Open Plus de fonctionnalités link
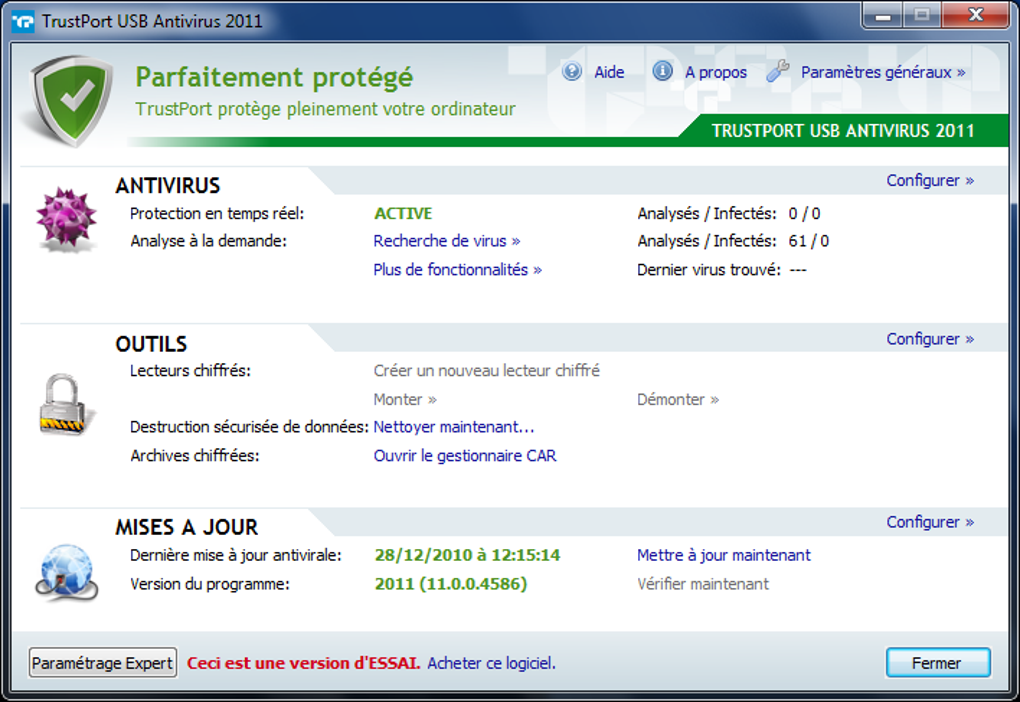The image size is (1020, 702). (457, 269)
